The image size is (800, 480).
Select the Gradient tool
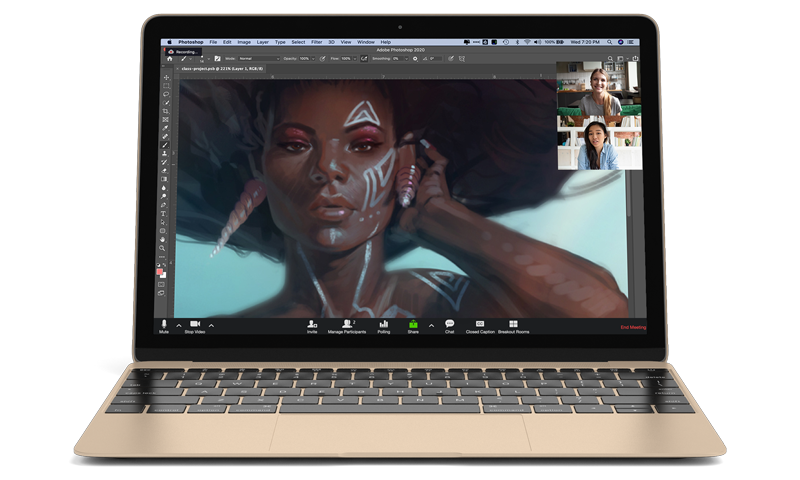165,179
